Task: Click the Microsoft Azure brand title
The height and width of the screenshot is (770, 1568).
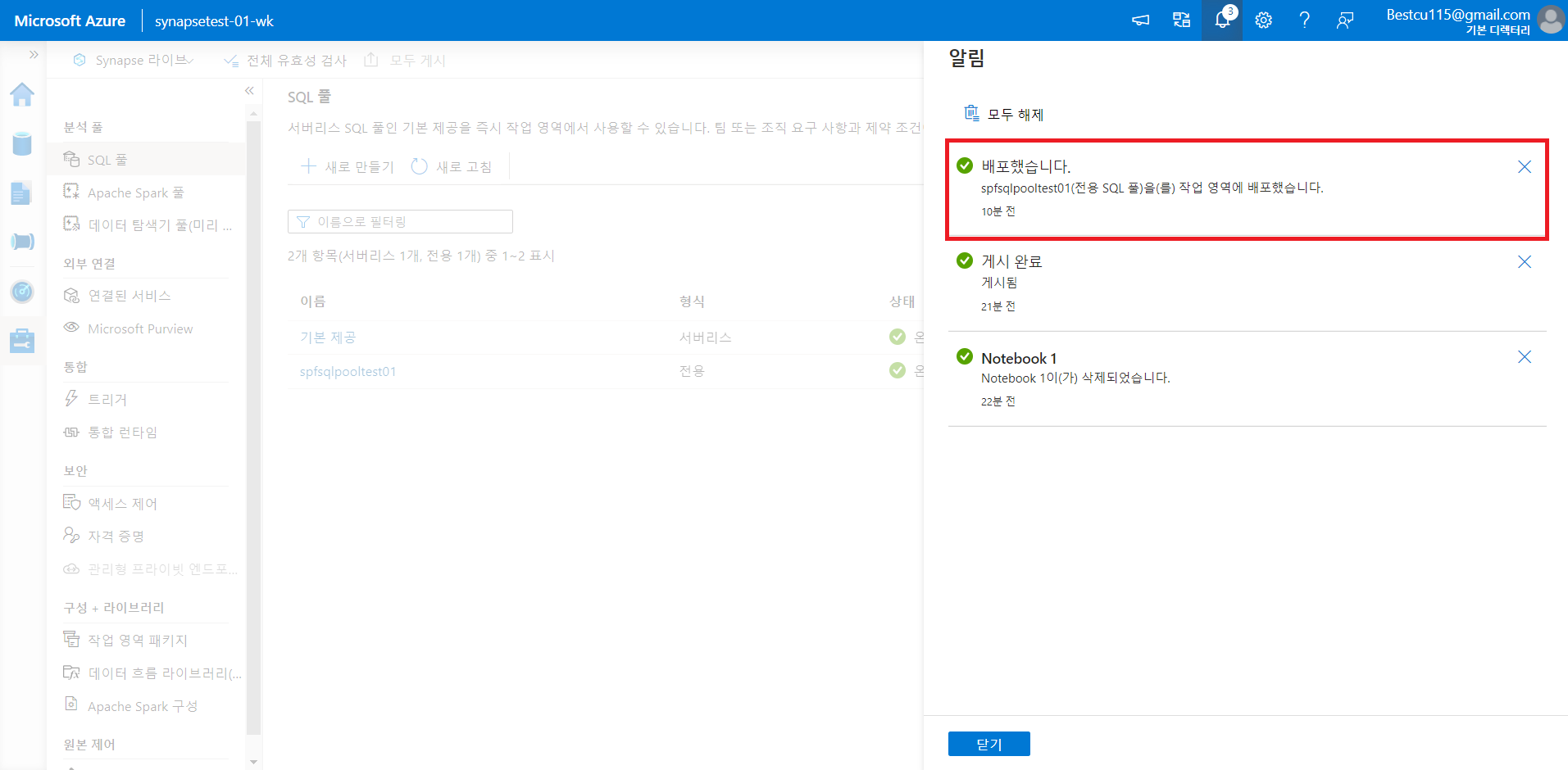Action: (x=70, y=21)
